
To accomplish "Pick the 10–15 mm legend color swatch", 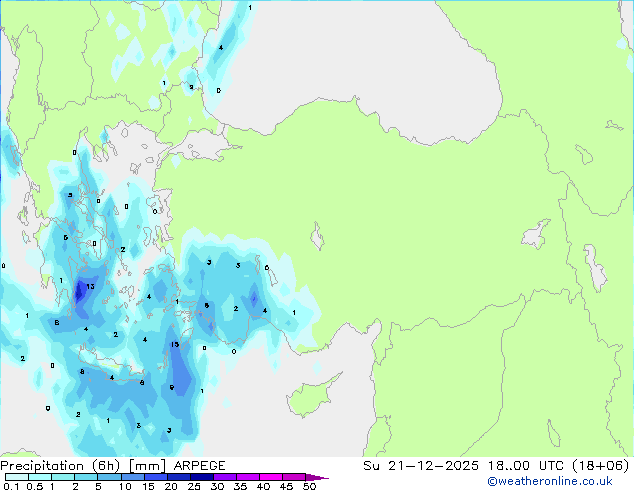I will tap(133, 477).
